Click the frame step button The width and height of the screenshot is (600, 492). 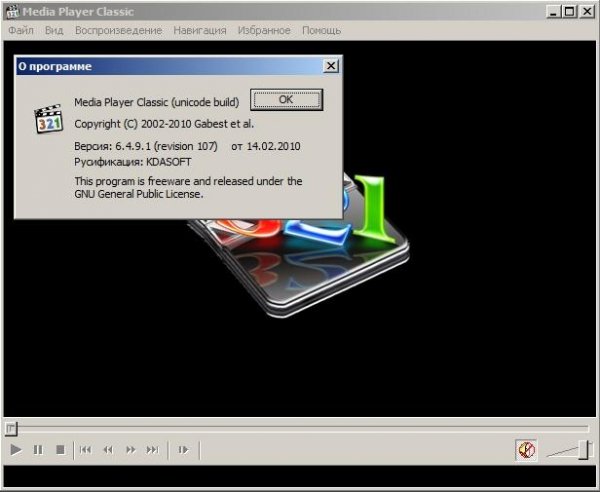coord(183,450)
